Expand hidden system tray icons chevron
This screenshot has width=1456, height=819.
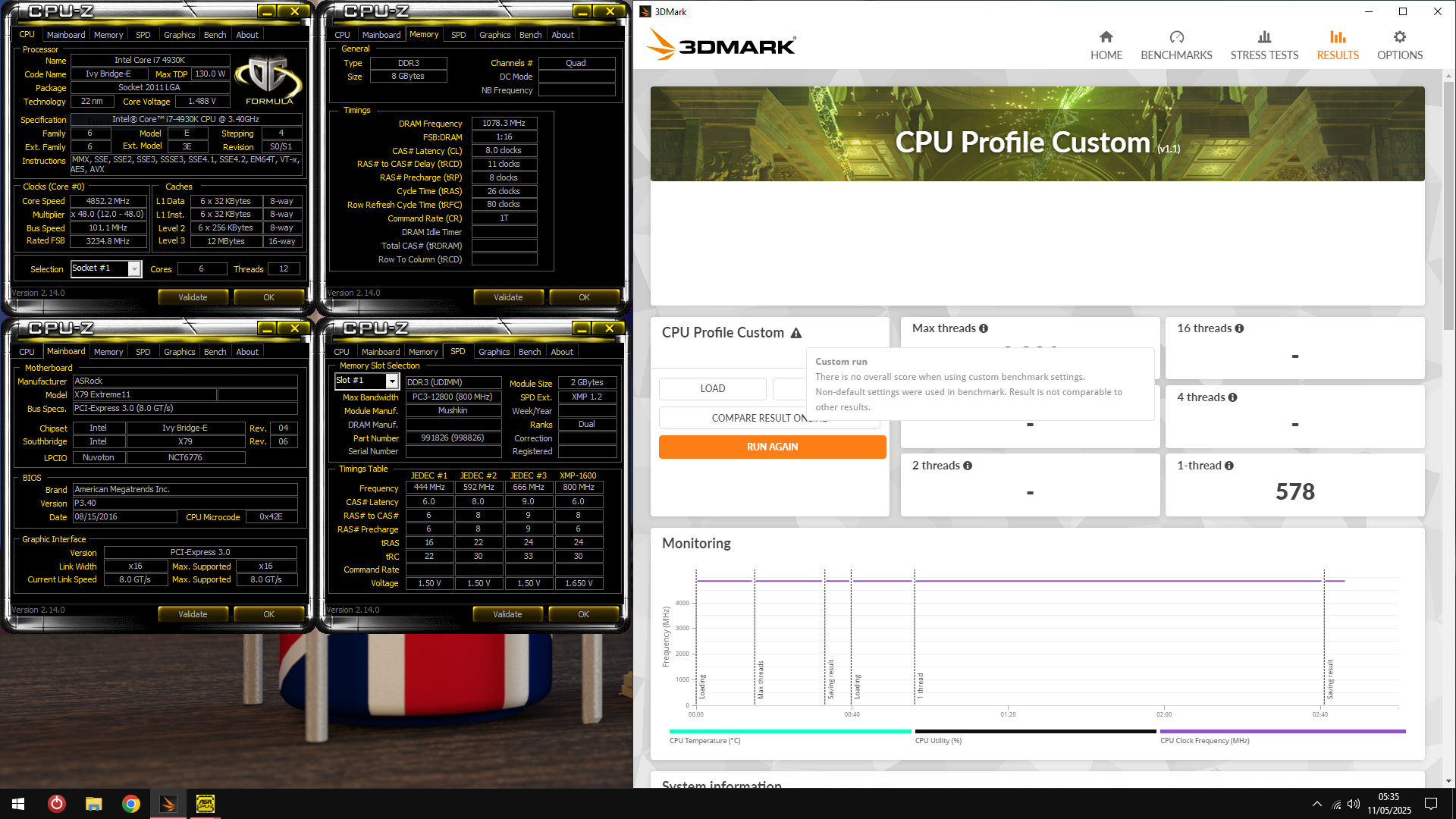[x=1316, y=804]
